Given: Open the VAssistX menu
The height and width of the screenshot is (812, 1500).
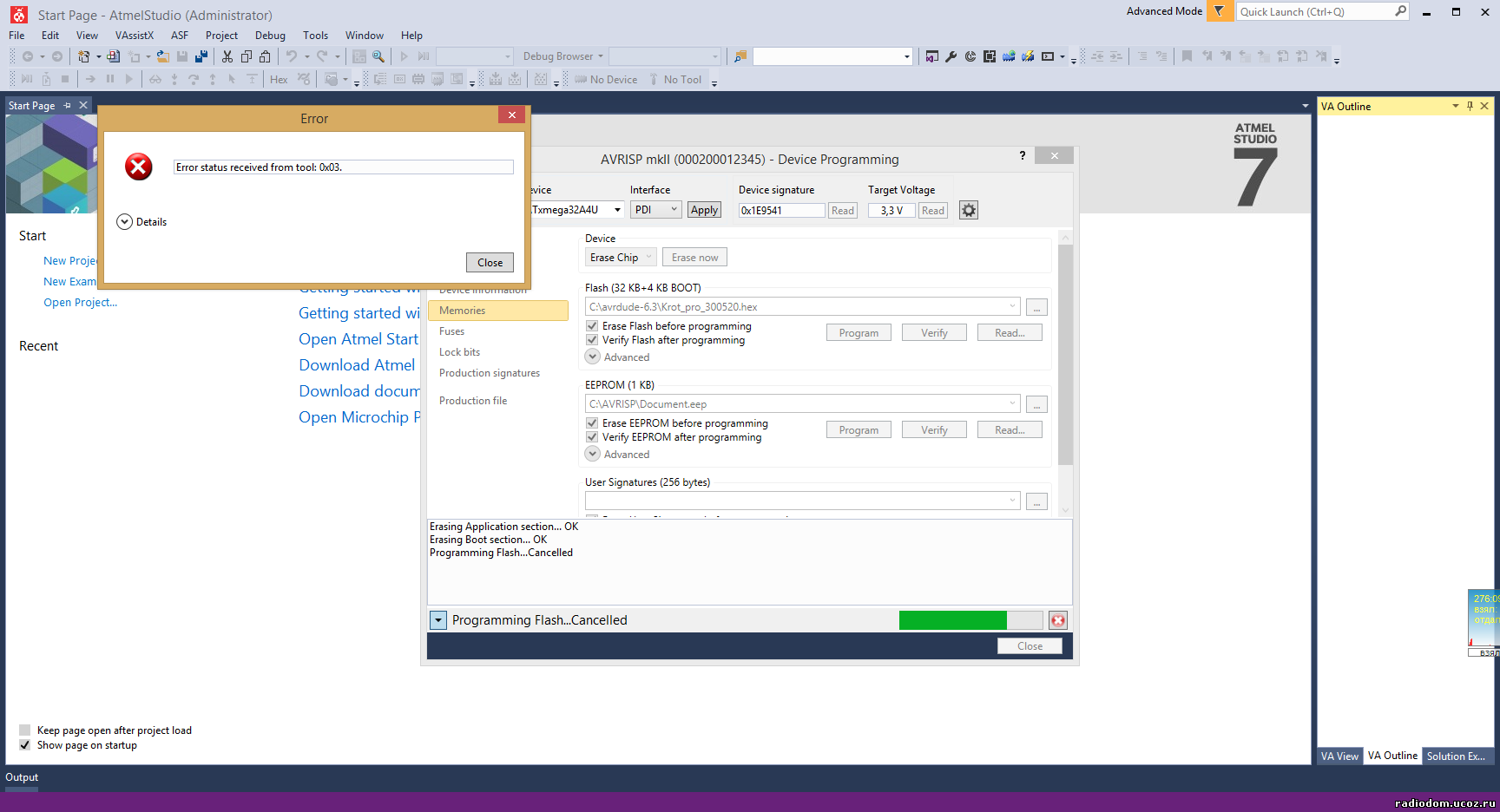Looking at the screenshot, I should click(135, 36).
